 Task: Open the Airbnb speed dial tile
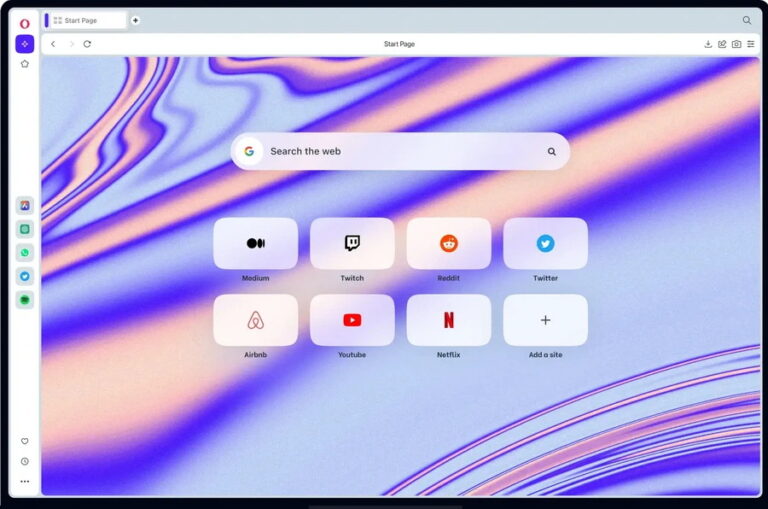coord(256,320)
